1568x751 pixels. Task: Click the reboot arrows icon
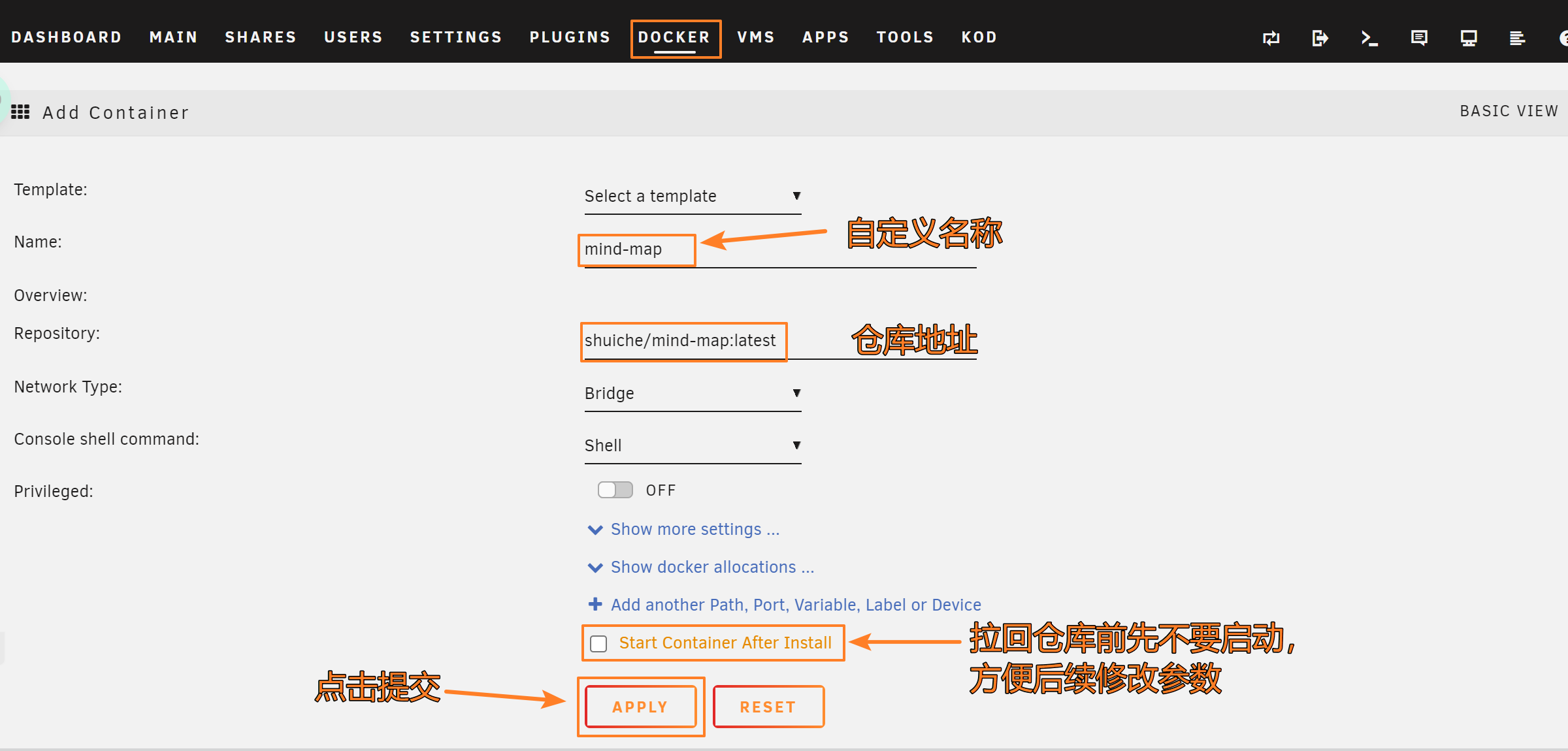(1271, 38)
